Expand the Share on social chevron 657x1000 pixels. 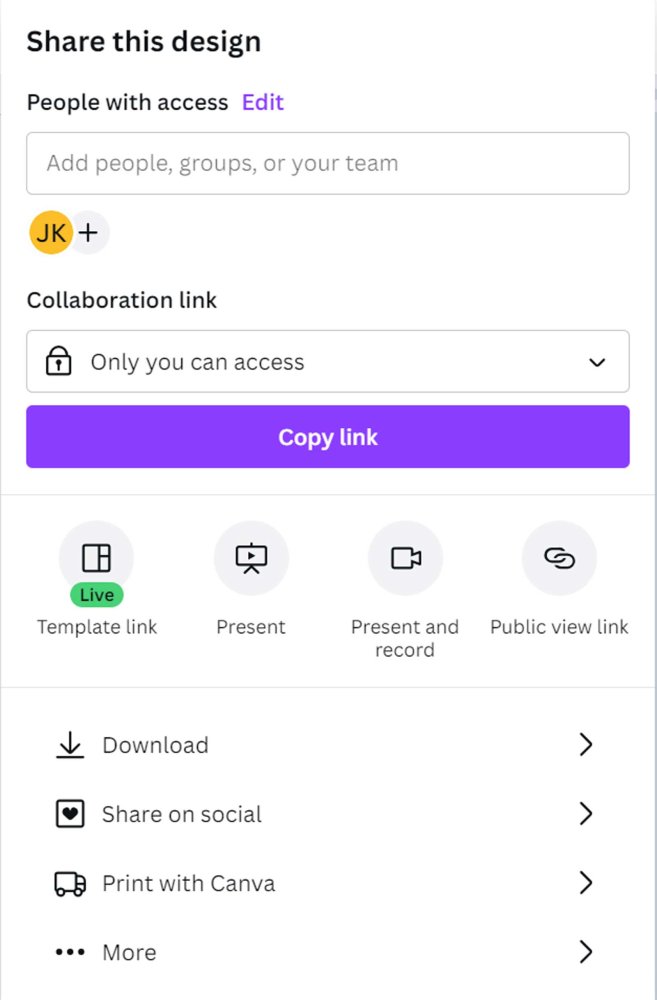(586, 813)
